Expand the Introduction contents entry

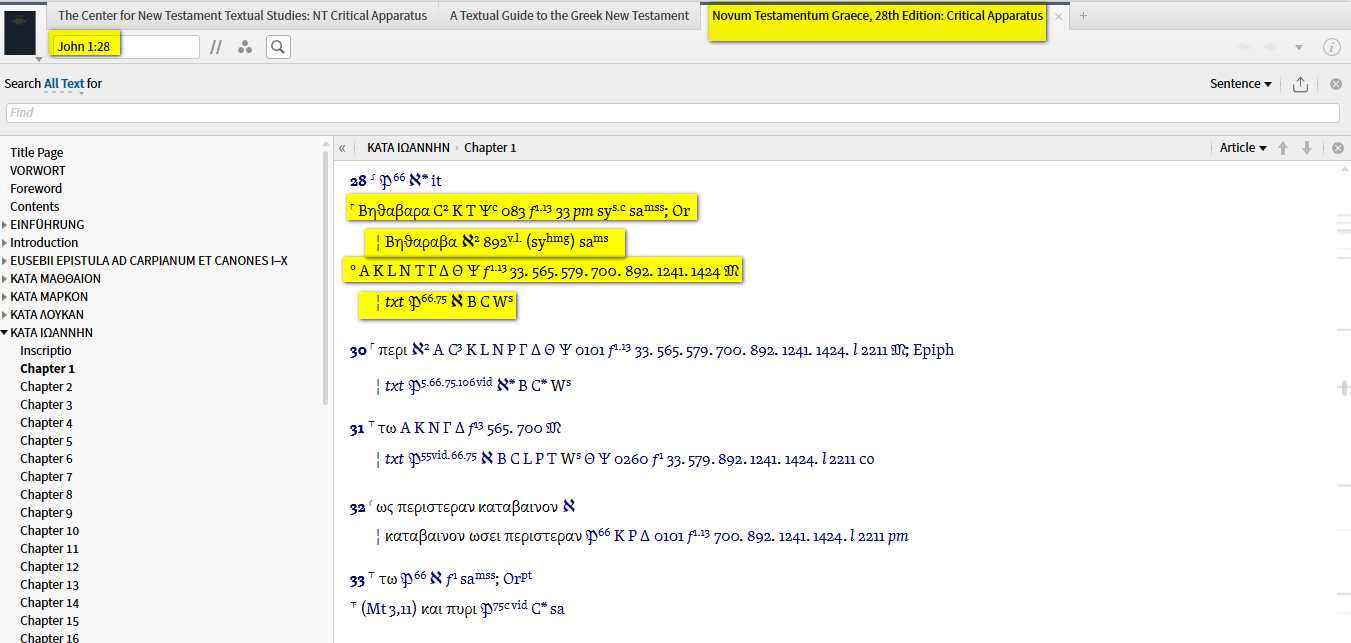click(5, 243)
